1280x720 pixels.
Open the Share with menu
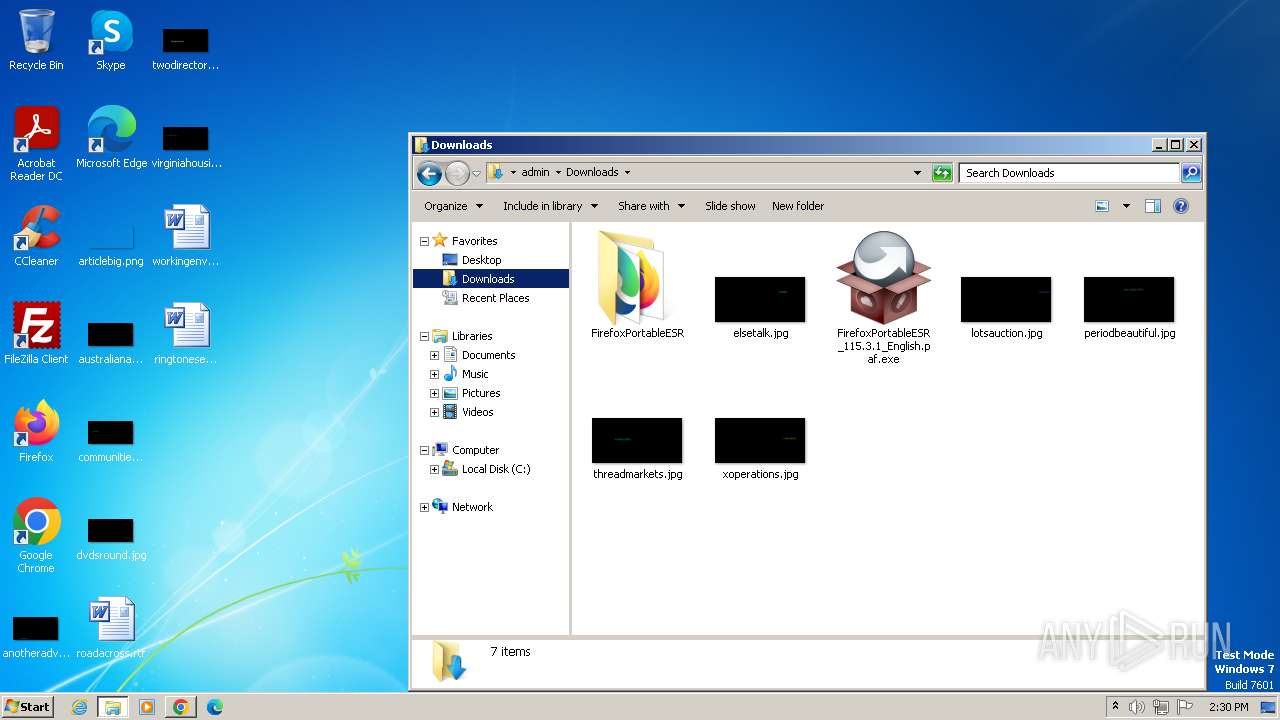pos(651,206)
